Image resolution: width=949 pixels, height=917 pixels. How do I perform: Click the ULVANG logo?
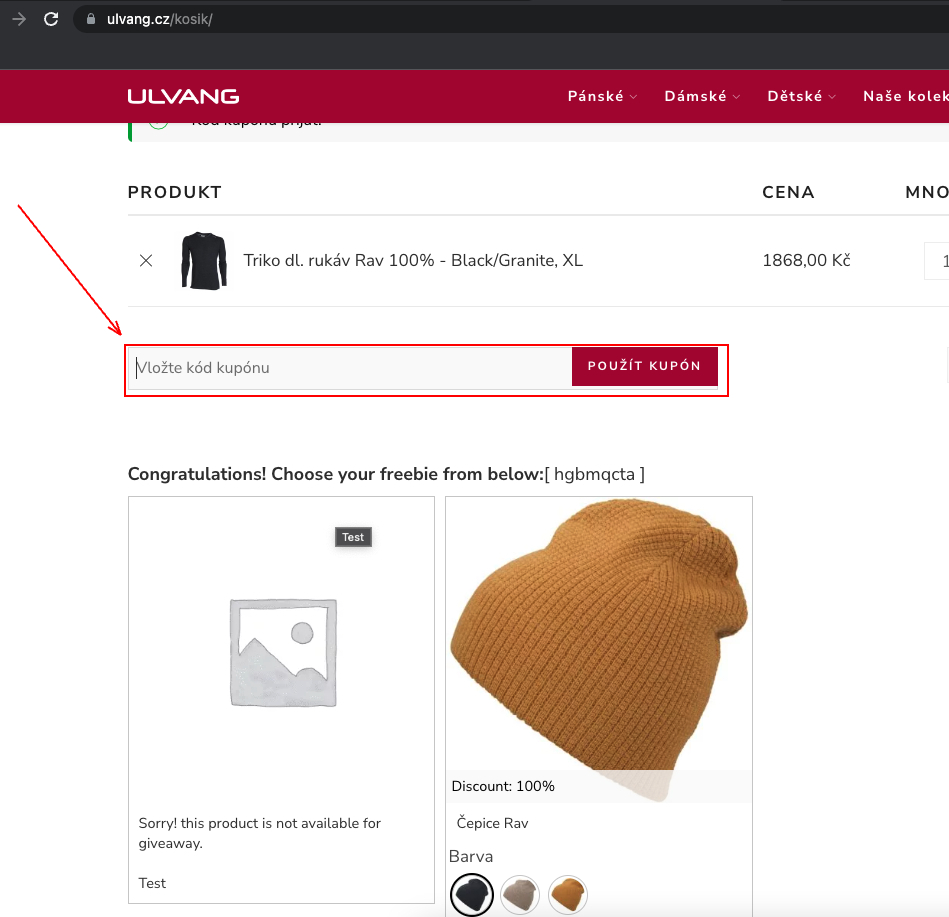[183, 96]
